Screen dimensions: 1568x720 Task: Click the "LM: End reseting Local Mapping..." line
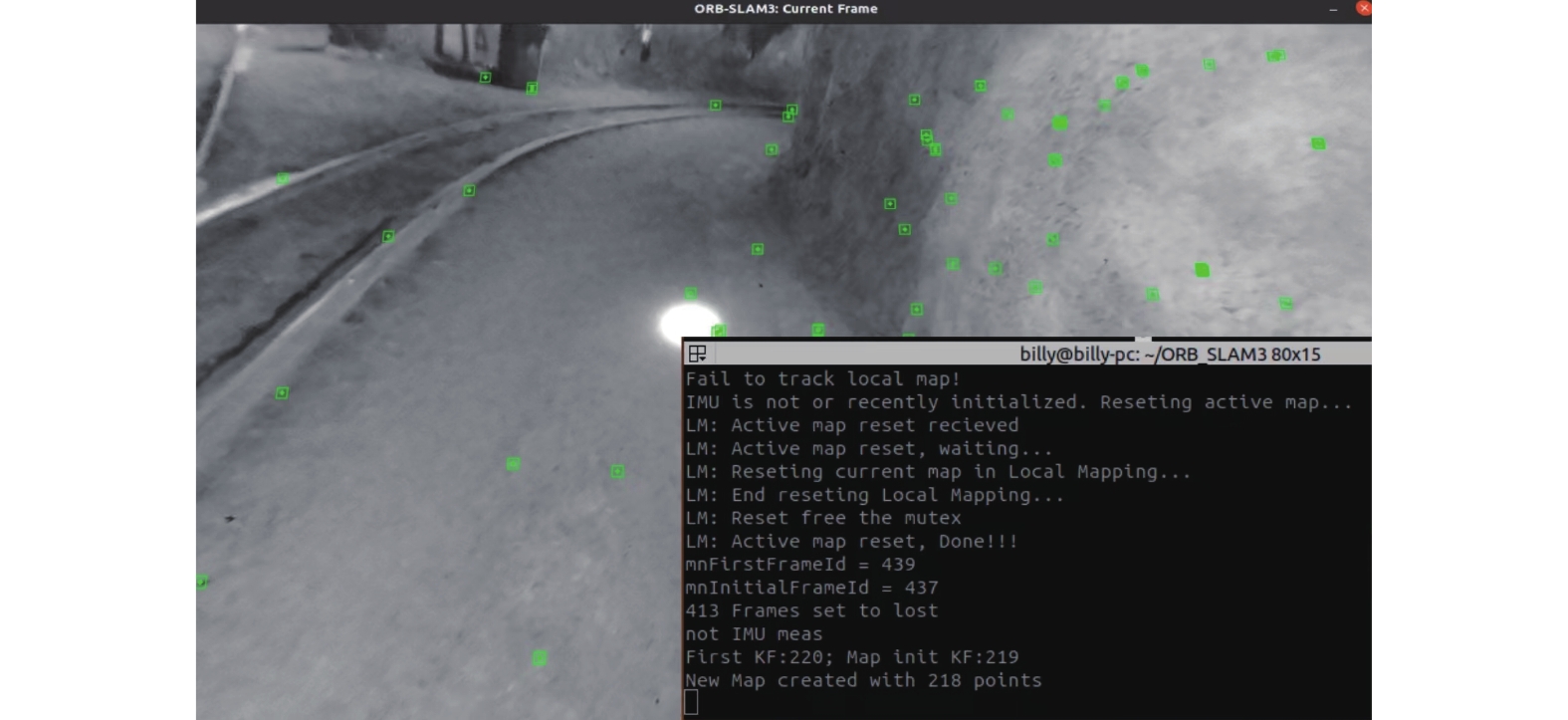tap(874, 495)
